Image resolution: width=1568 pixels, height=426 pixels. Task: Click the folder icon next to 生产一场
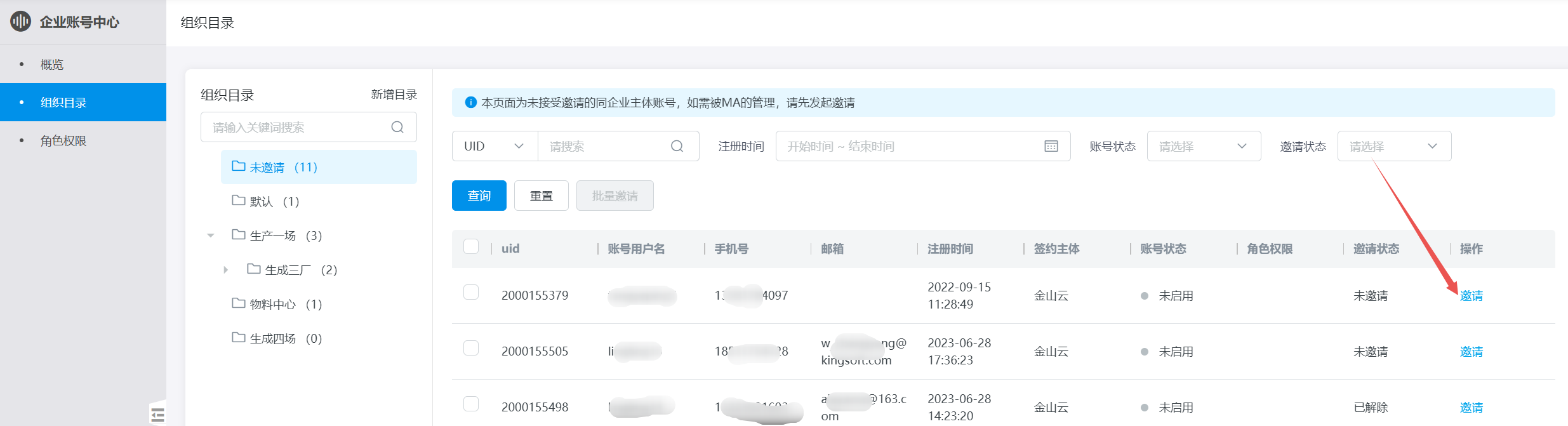tap(239, 235)
